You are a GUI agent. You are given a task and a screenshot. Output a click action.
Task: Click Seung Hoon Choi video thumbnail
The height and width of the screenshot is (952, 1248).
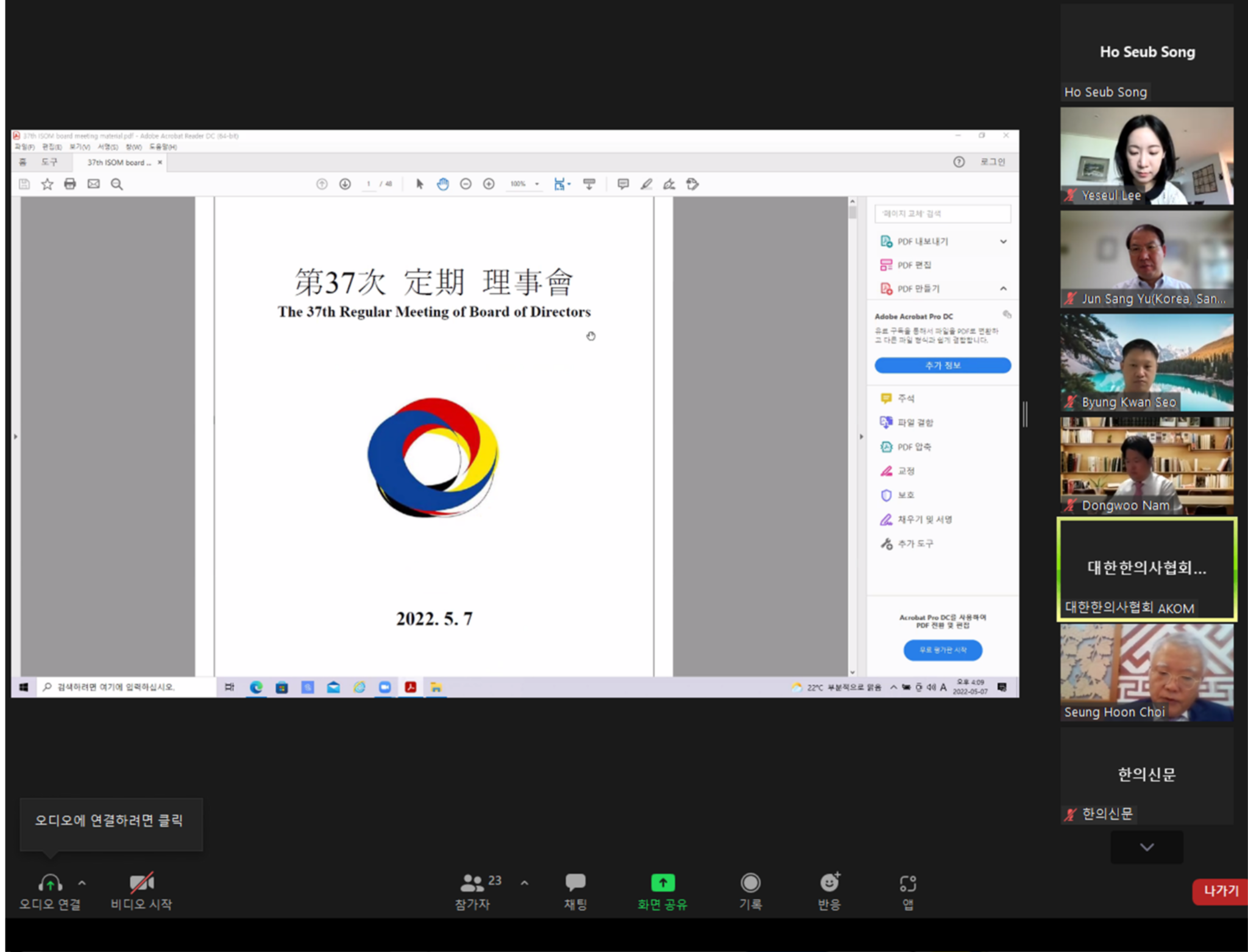(x=1146, y=672)
